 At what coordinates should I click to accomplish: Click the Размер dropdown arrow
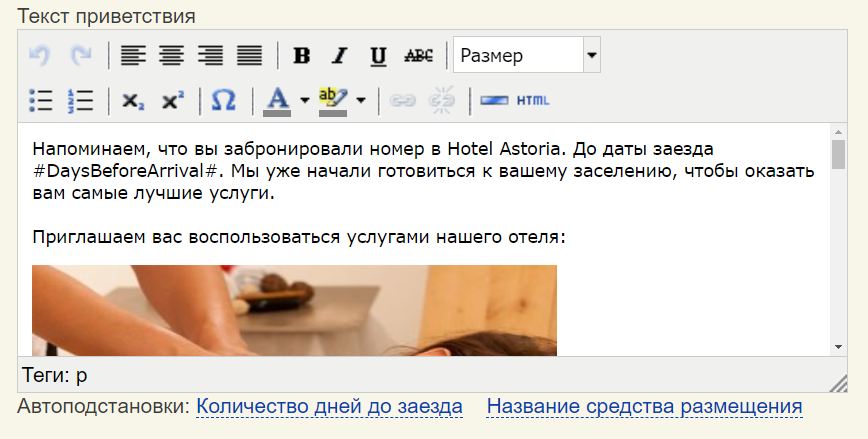click(x=592, y=55)
